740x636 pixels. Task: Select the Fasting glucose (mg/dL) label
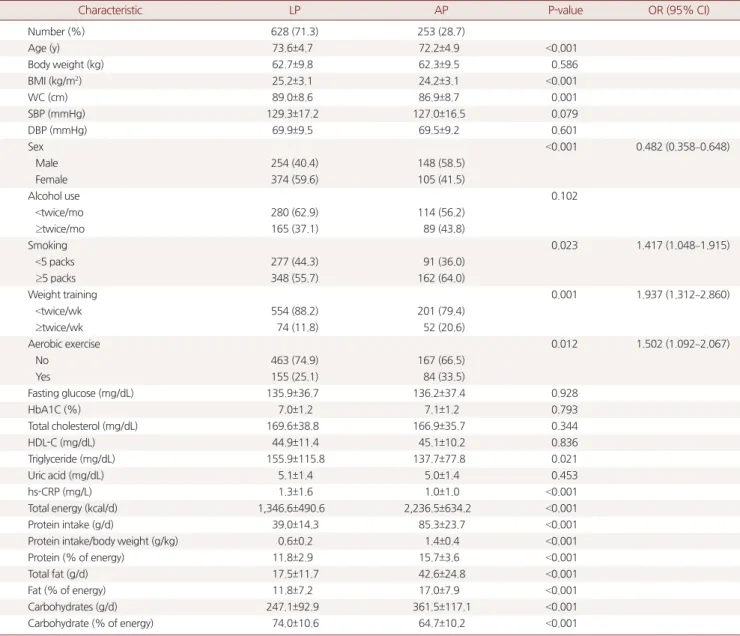tap(81, 393)
